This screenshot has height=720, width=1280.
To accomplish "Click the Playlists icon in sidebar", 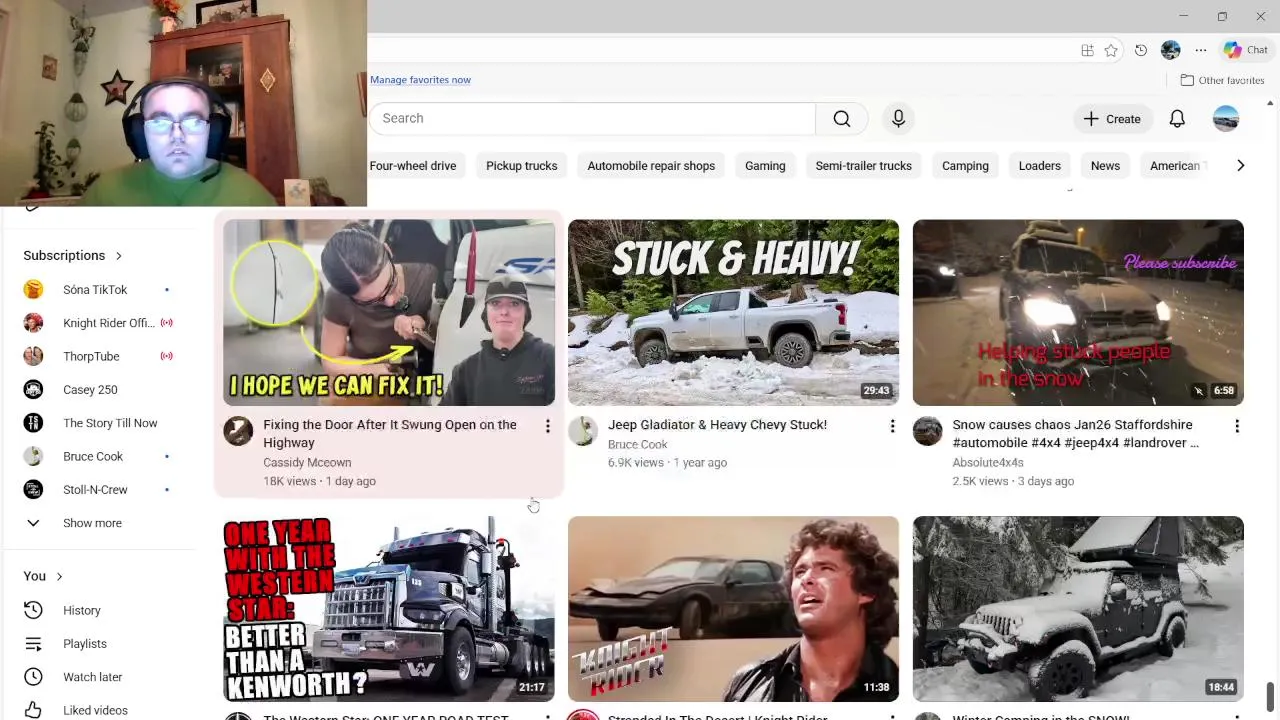I will (33, 644).
